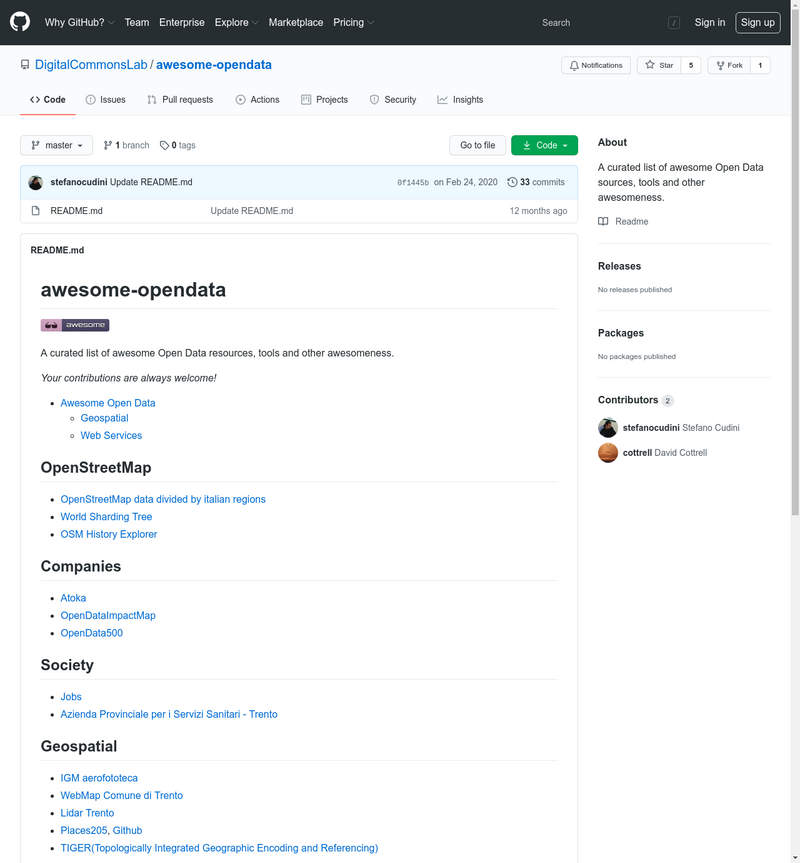The height and width of the screenshot is (863, 800).
Task: Switch to the Security tab
Action: click(393, 100)
